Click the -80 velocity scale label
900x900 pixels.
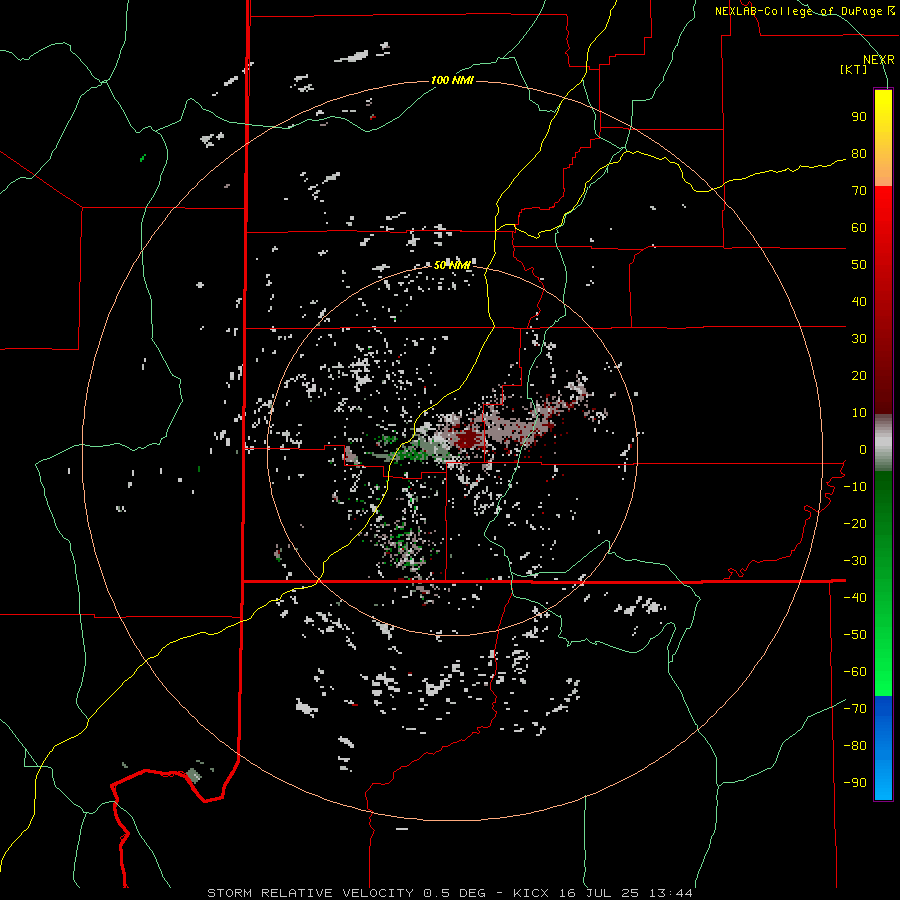point(855,746)
